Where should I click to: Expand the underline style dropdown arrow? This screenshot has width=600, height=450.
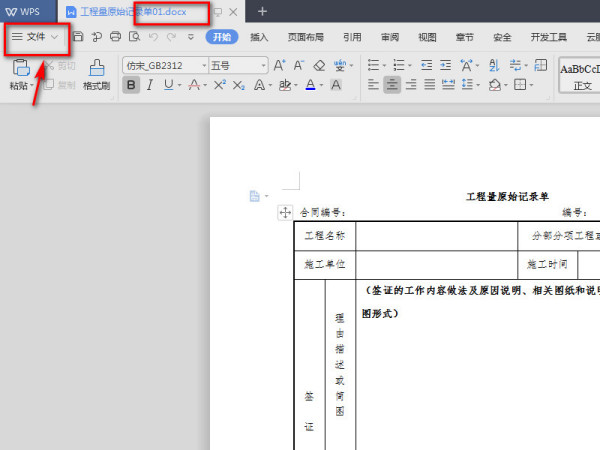pyautogui.click(x=179, y=85)
